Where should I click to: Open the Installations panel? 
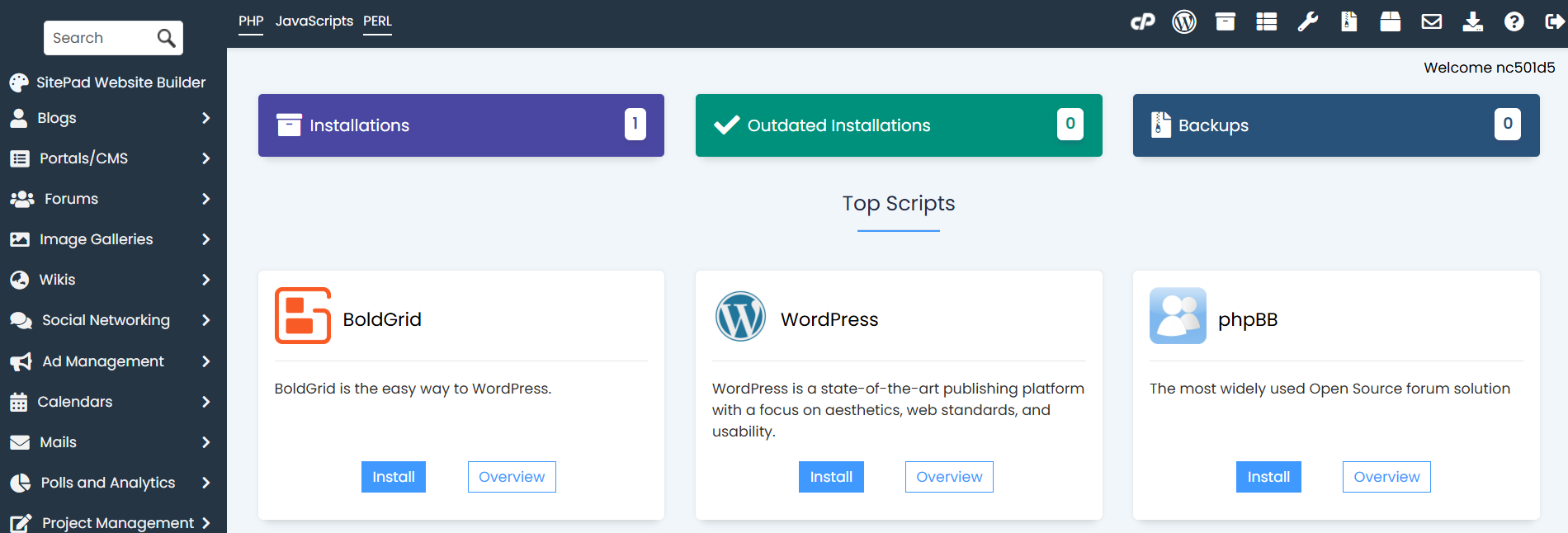461,125
